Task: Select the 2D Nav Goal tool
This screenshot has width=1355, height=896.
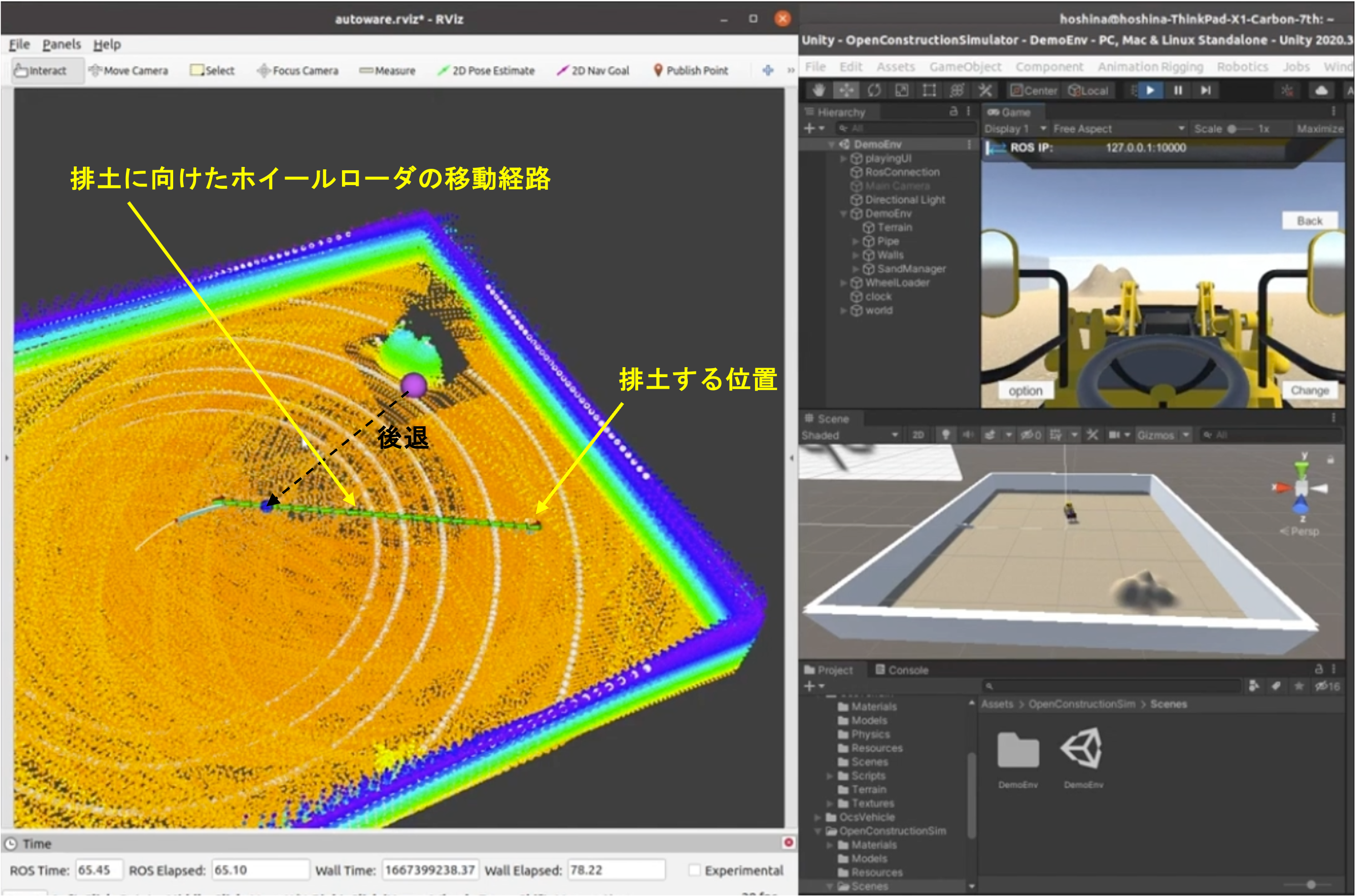Action: click(593, 70)
